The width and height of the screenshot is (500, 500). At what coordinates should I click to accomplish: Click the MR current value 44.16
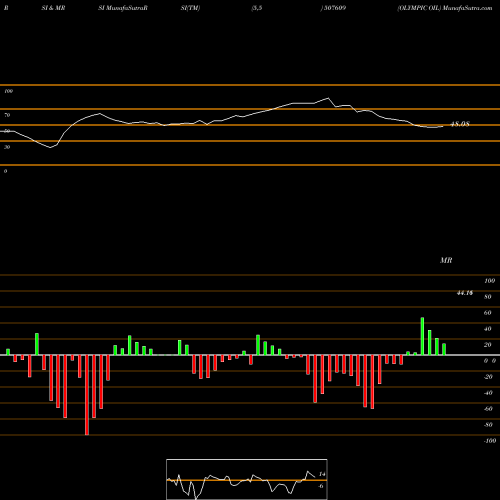(465, 293)
